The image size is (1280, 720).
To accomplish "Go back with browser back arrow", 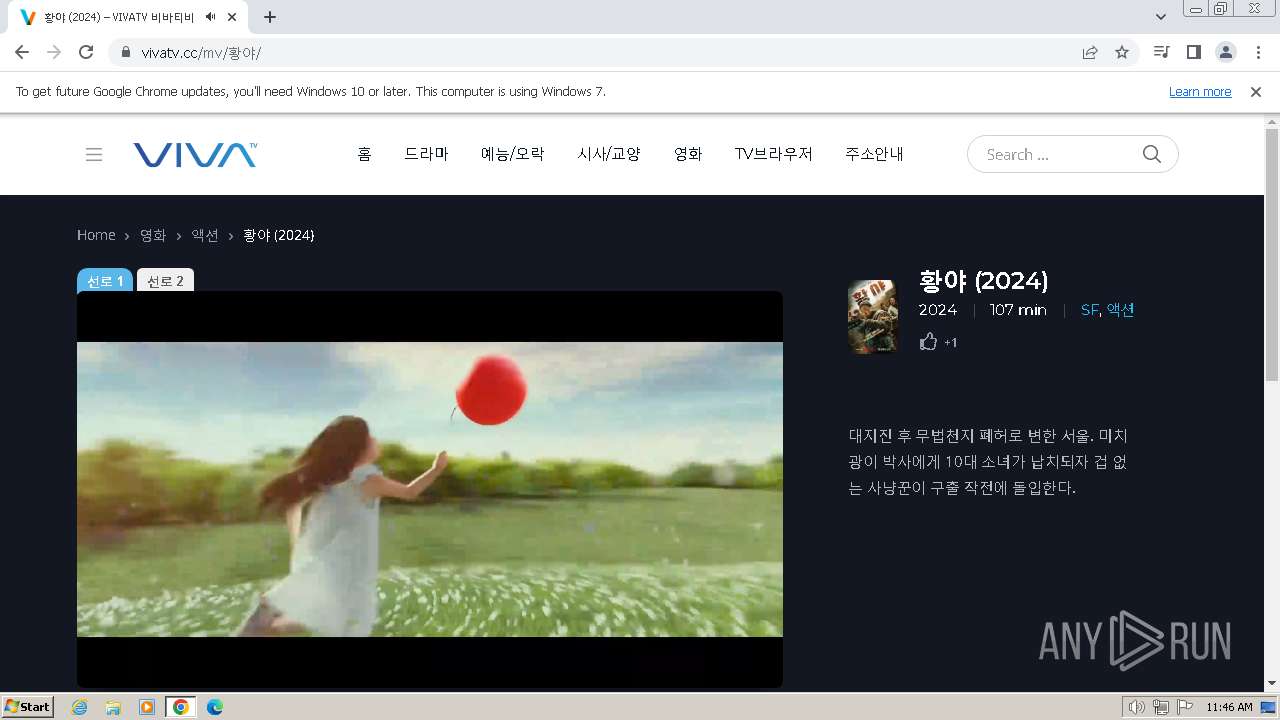I will [x=22, y=52].
